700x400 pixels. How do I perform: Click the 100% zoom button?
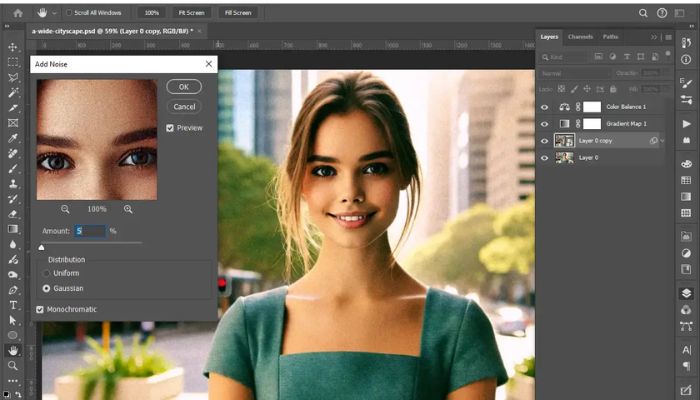pos(151,13)
